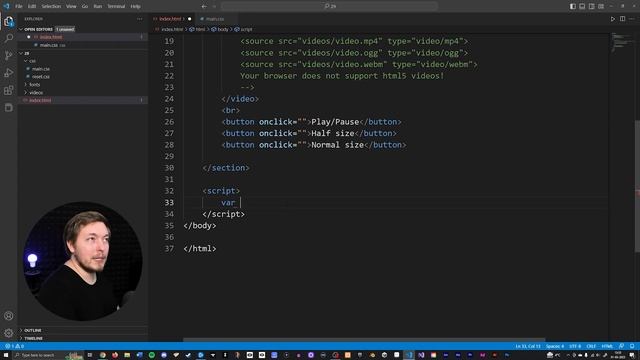640x360 pixels.
Task: Change language mode via HTML status item
Action: [x=607, y=346]
